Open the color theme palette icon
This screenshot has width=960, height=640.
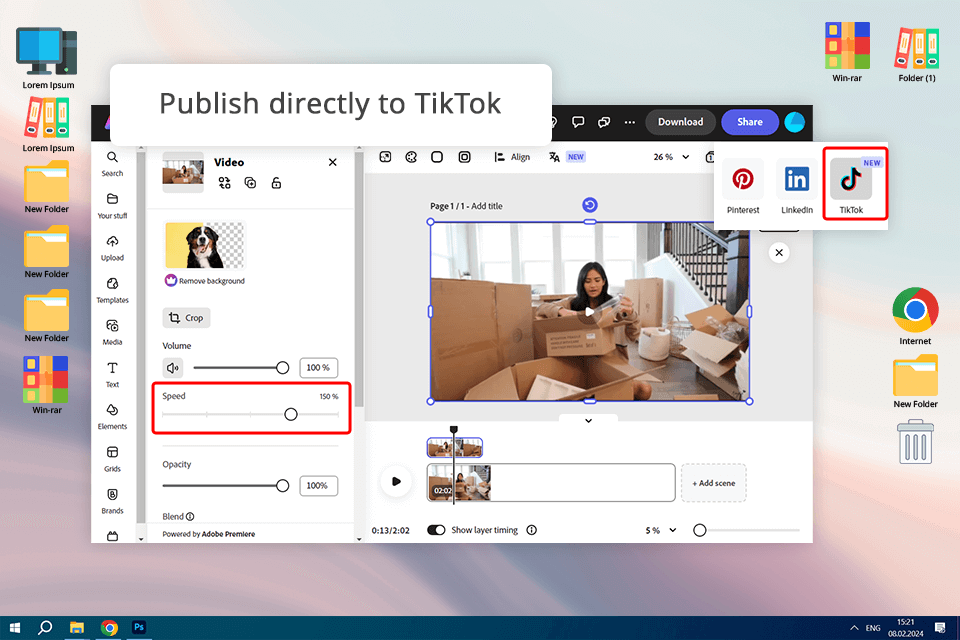pos(411,157)
